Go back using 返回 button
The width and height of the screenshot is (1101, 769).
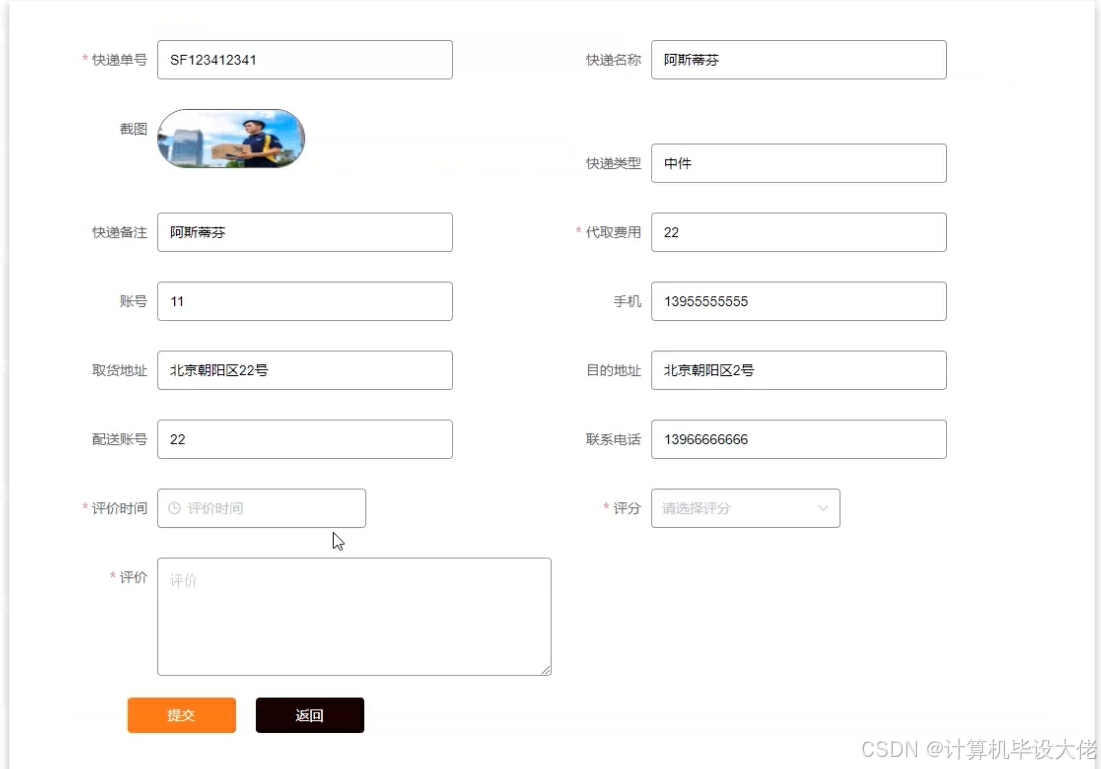(310, 715)
